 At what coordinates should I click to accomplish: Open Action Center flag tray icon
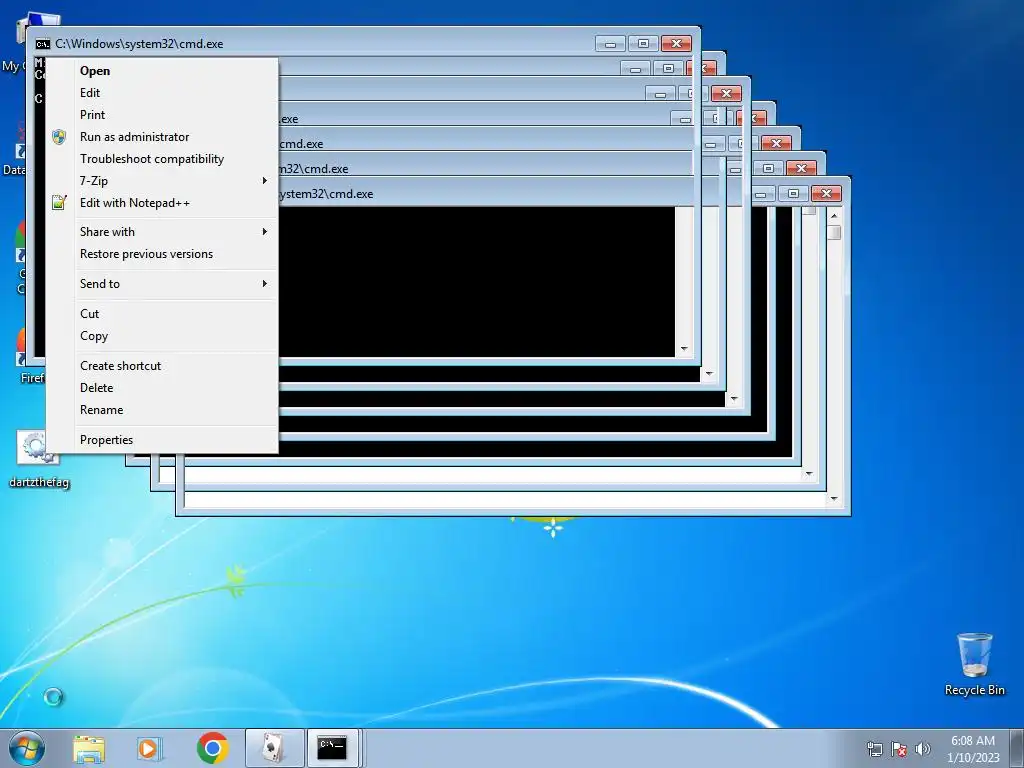[x=899, y=749]
